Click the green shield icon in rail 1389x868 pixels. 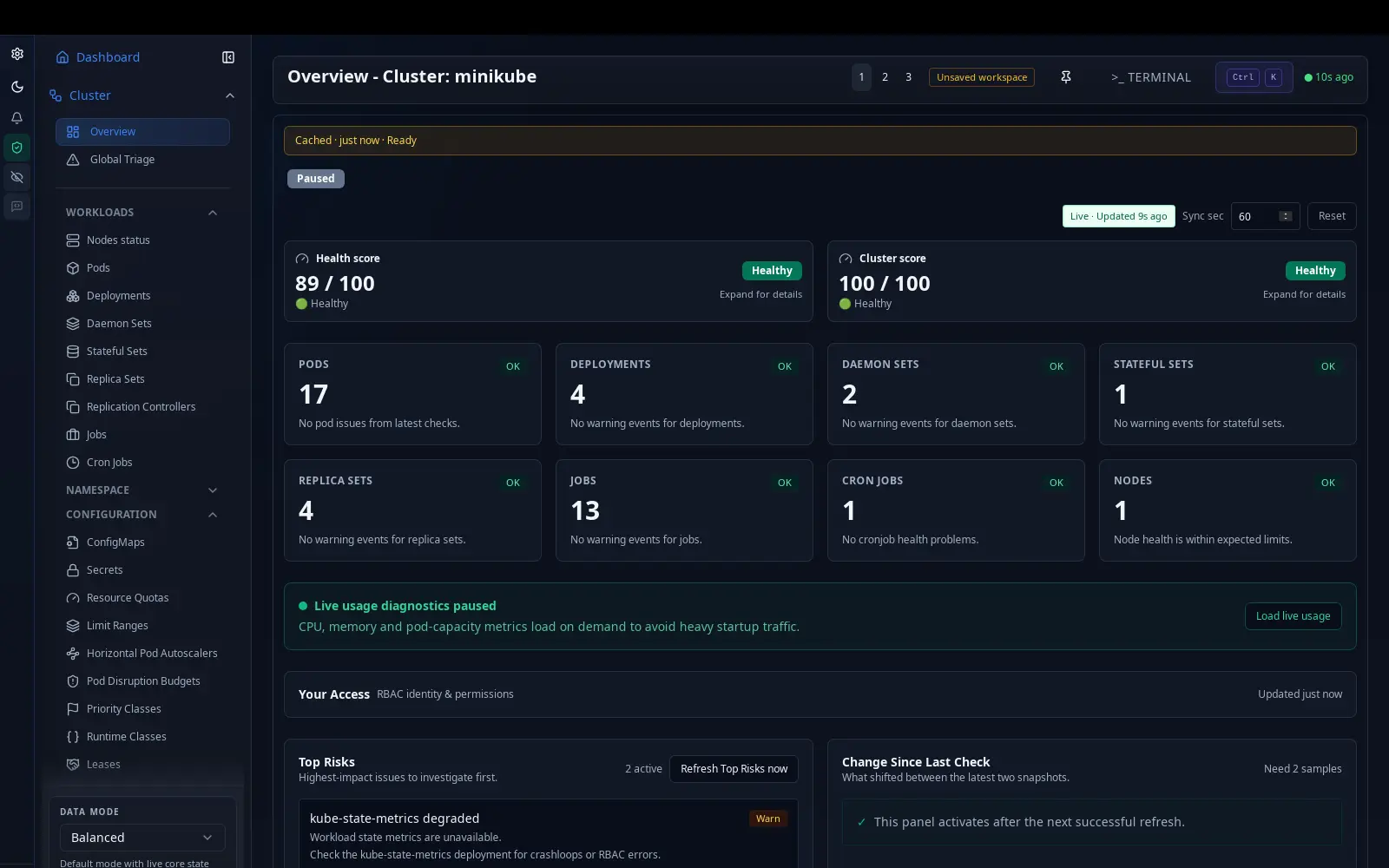(x=16, y=148)
